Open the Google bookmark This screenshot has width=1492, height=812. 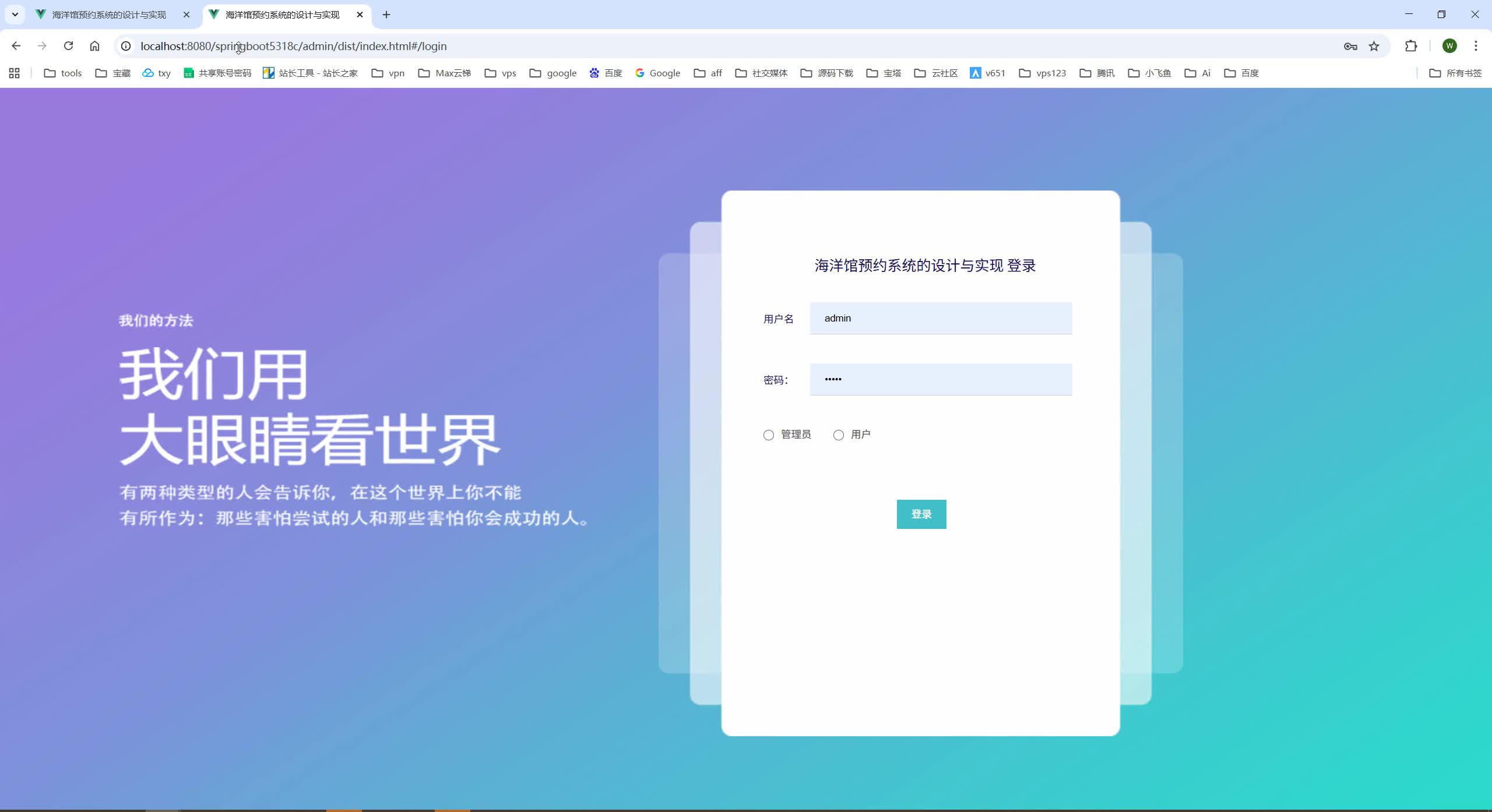tap(657, 73)
